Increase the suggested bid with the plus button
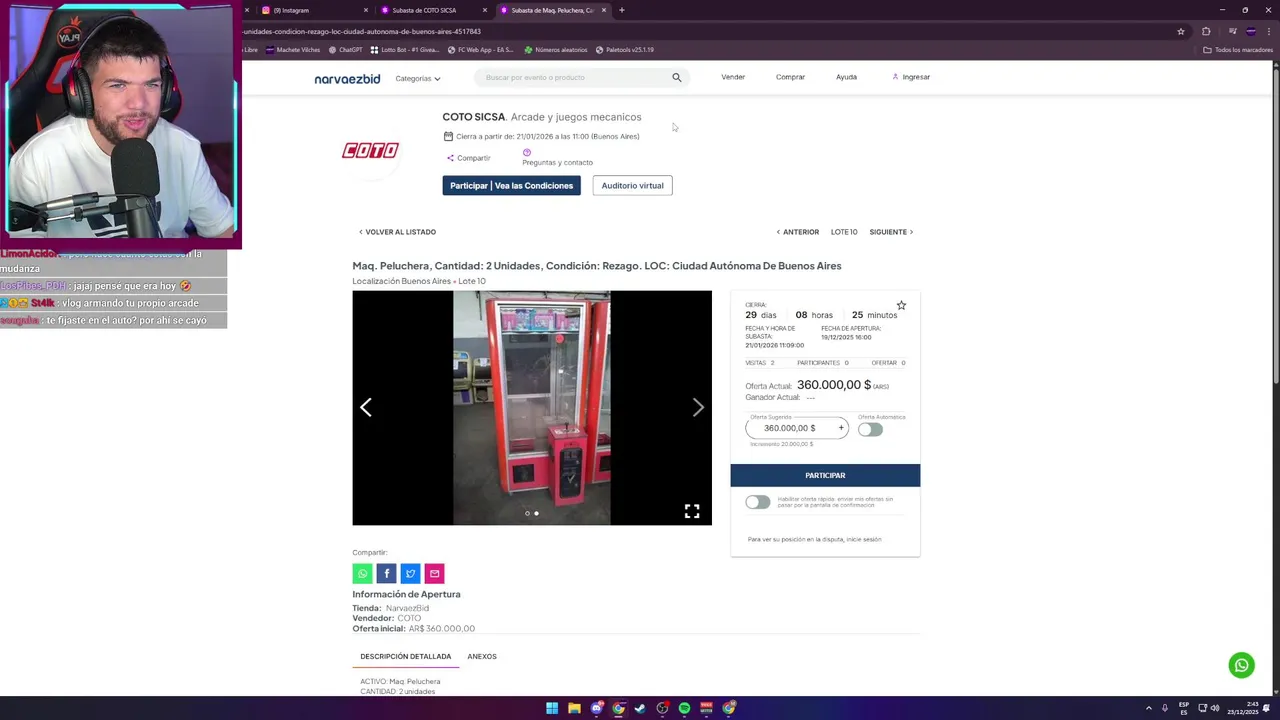This screenshot has height=720, width=1280. point(841,428)
